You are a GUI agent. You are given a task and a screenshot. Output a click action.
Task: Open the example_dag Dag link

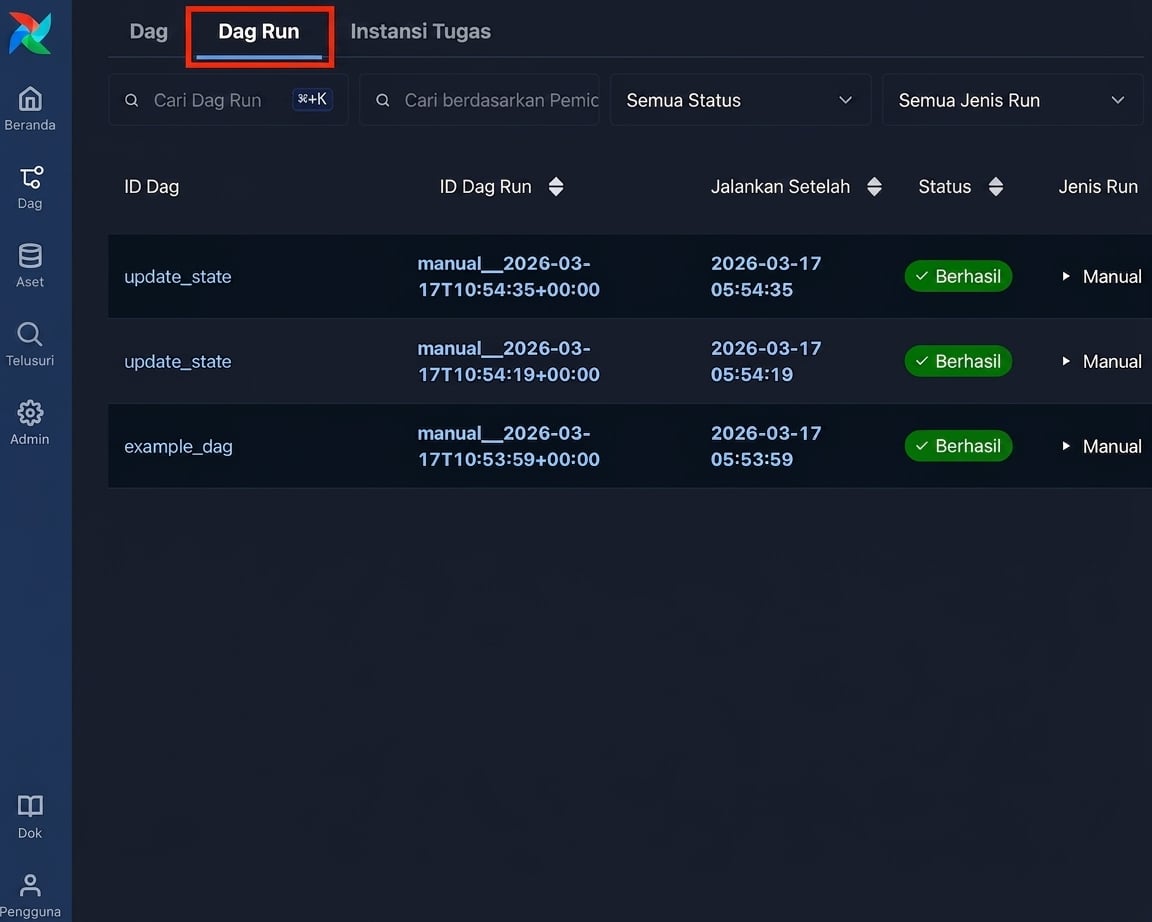coord(179,447)
